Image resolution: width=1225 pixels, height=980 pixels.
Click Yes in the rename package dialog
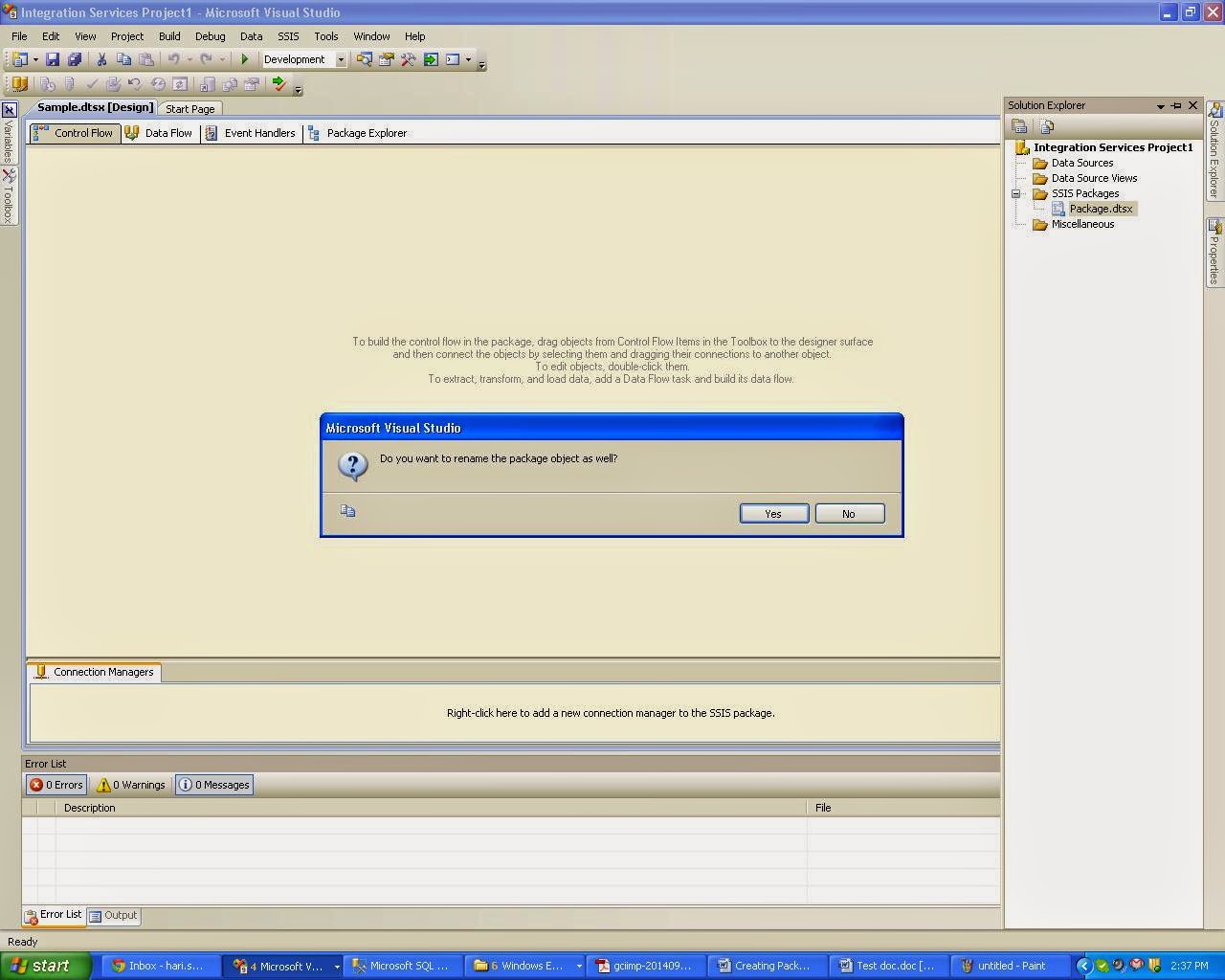[773, 514]
